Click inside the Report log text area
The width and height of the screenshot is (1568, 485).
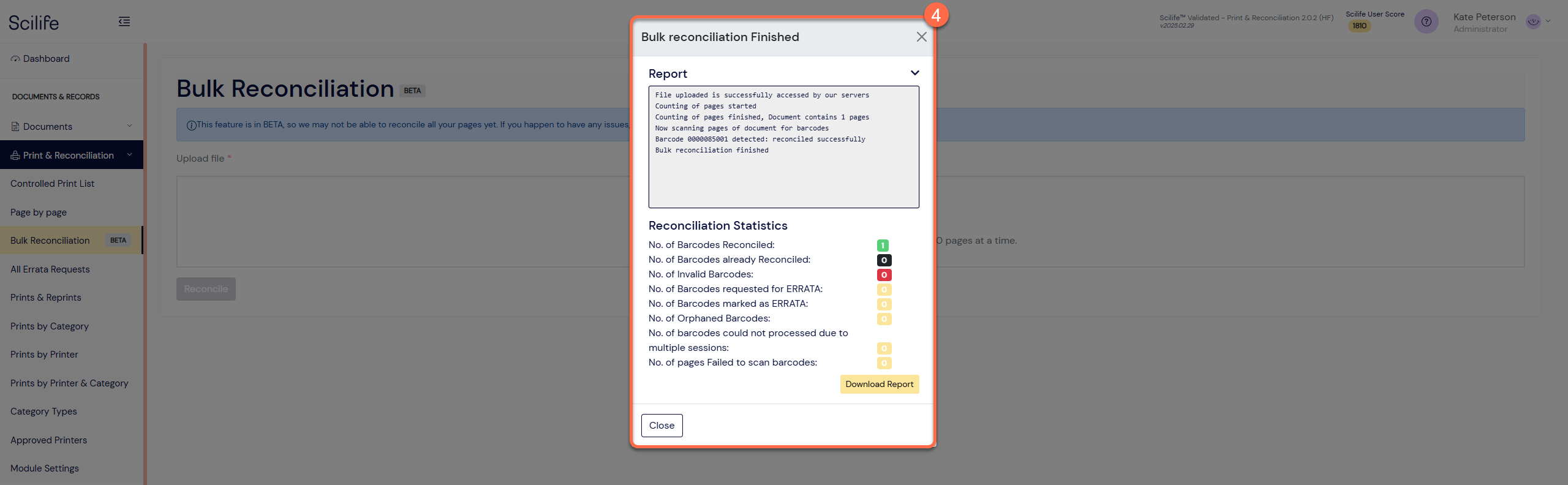pos(783,147)
